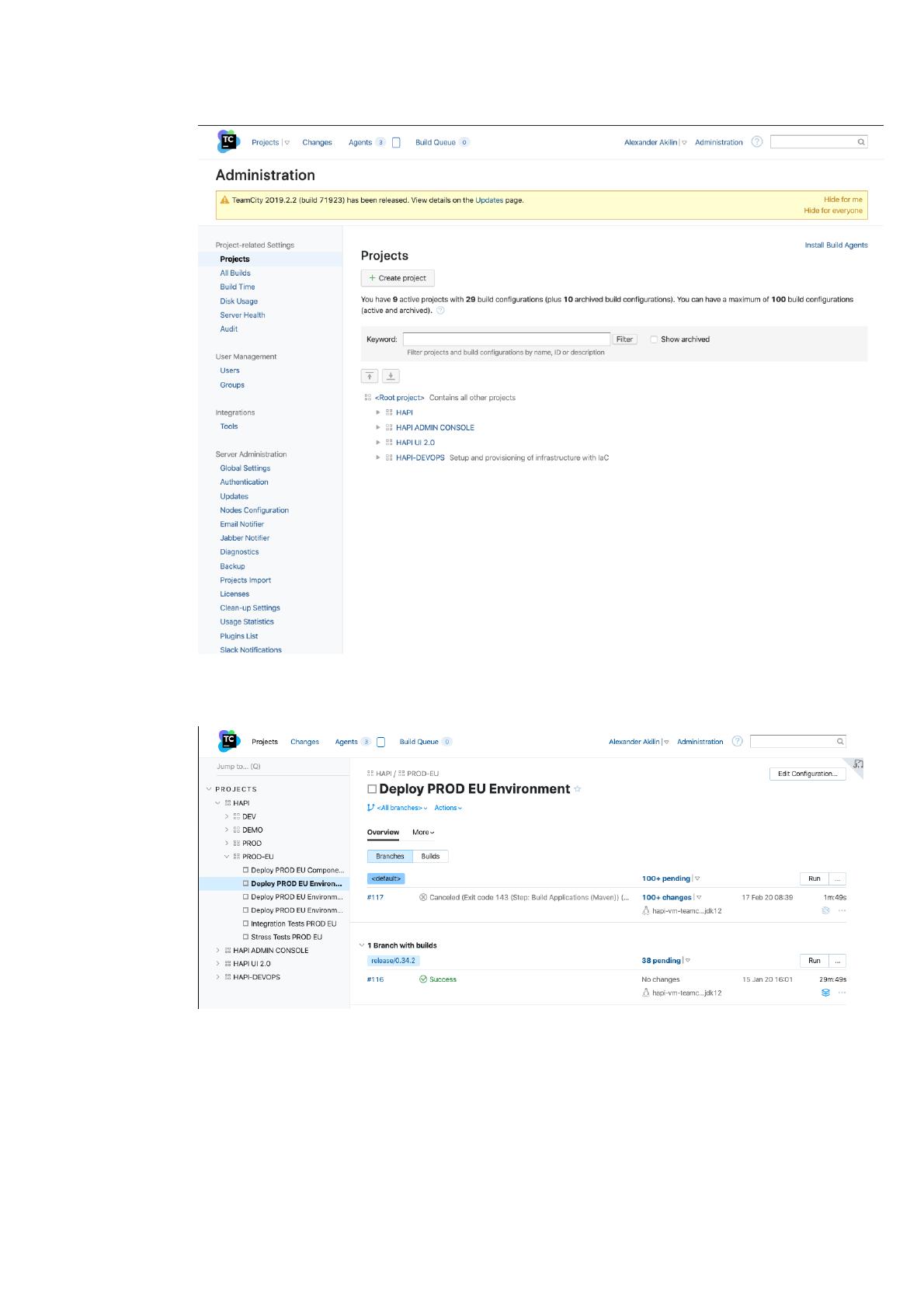Open Alexander Akilin user menu in Administration header
The height and width of the screenshot is (1308, 924).
[655, 142]
